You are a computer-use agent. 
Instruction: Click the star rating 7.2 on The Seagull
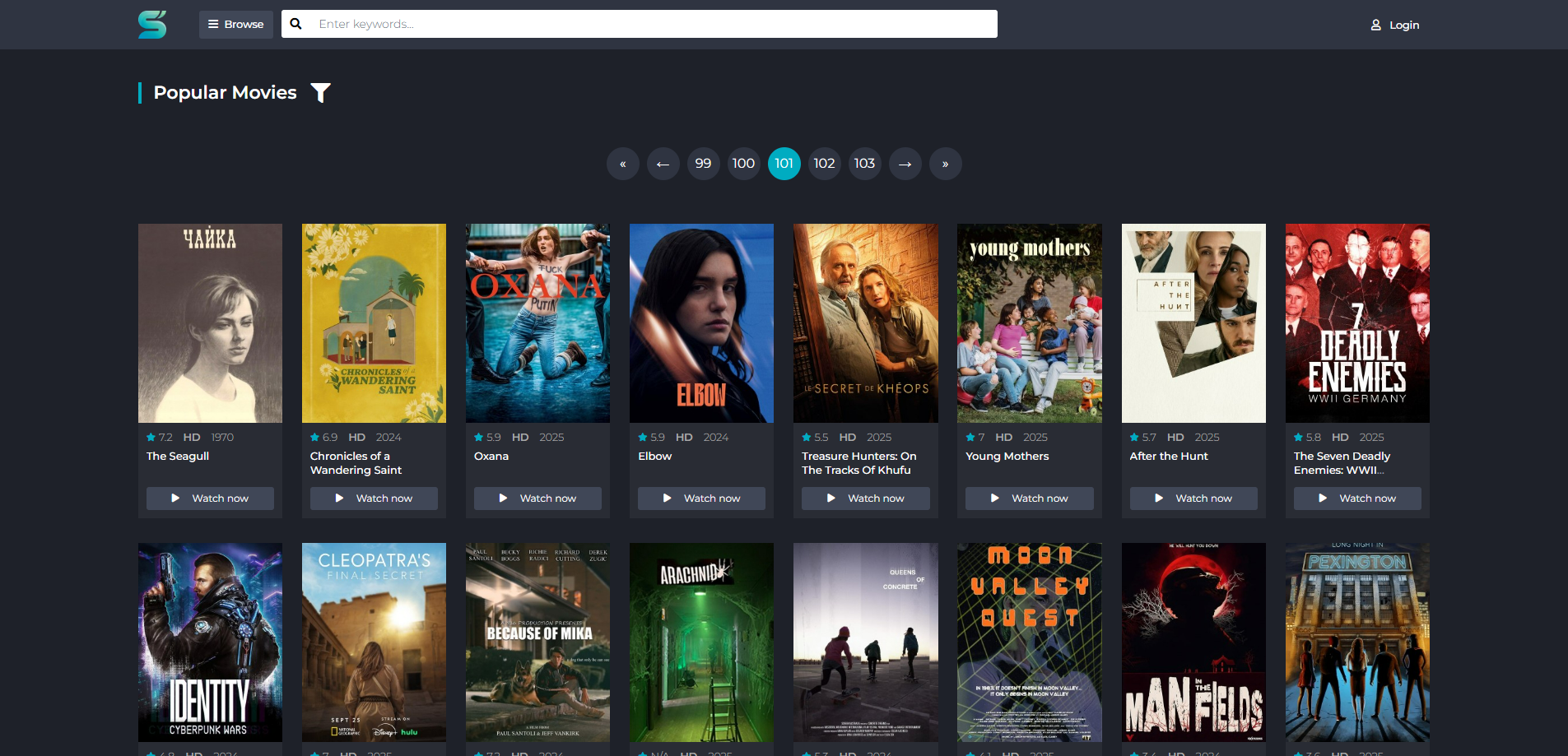click(x=160, y=438)
